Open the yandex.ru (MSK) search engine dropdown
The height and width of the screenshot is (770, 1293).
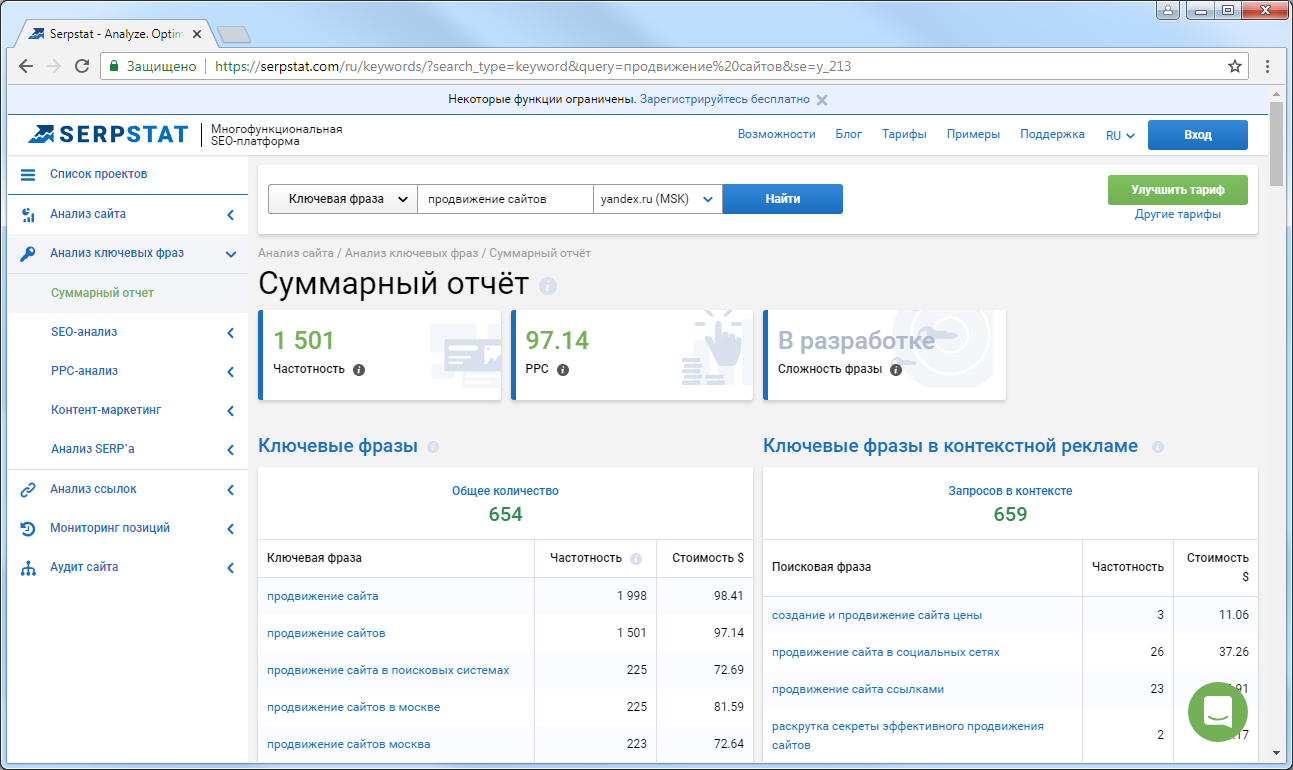pyautogui.click(x=657, y=199)
